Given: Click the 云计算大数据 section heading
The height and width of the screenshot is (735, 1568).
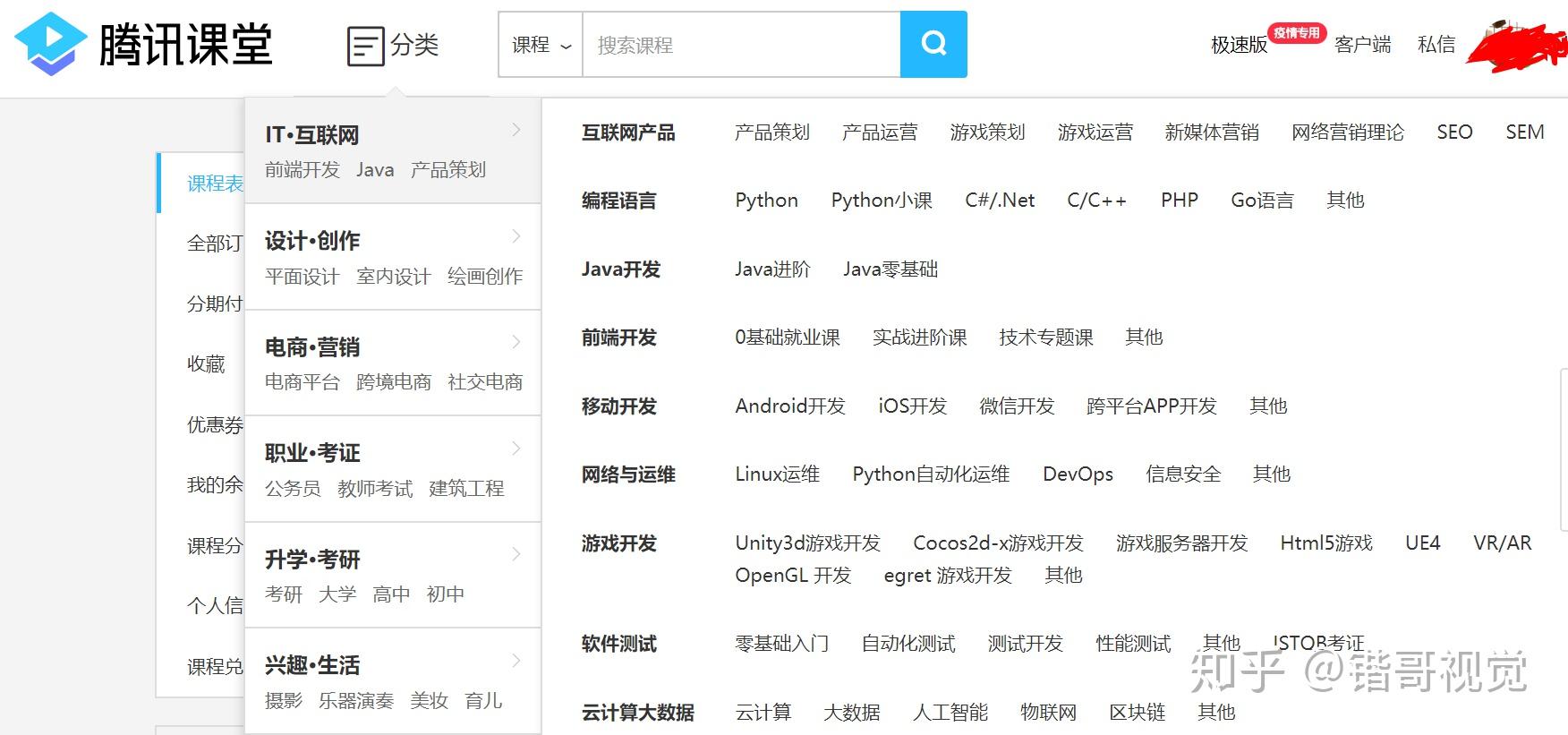Looking at the screenshot, I should pos(638,713).
